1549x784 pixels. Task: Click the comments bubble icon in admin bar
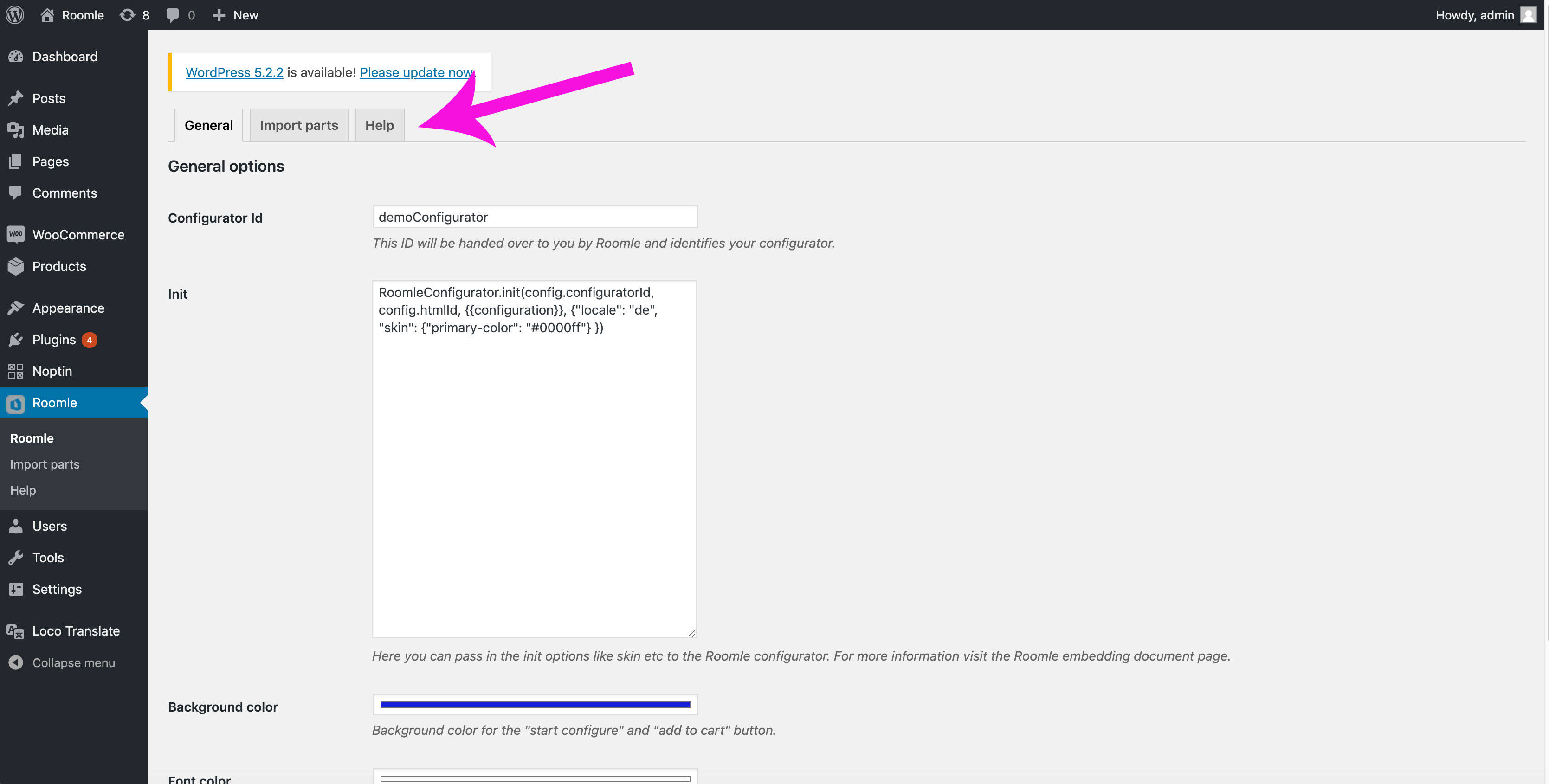pos(173,15)
